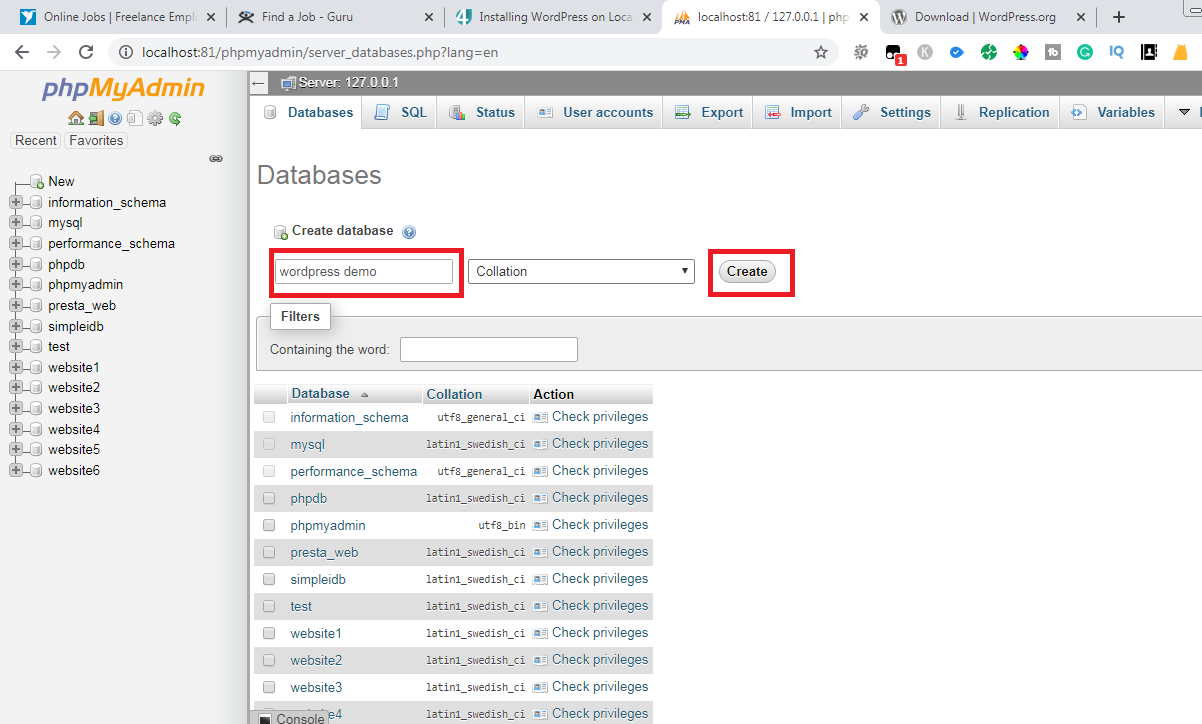Tick the website1 database checkbox

269,633
